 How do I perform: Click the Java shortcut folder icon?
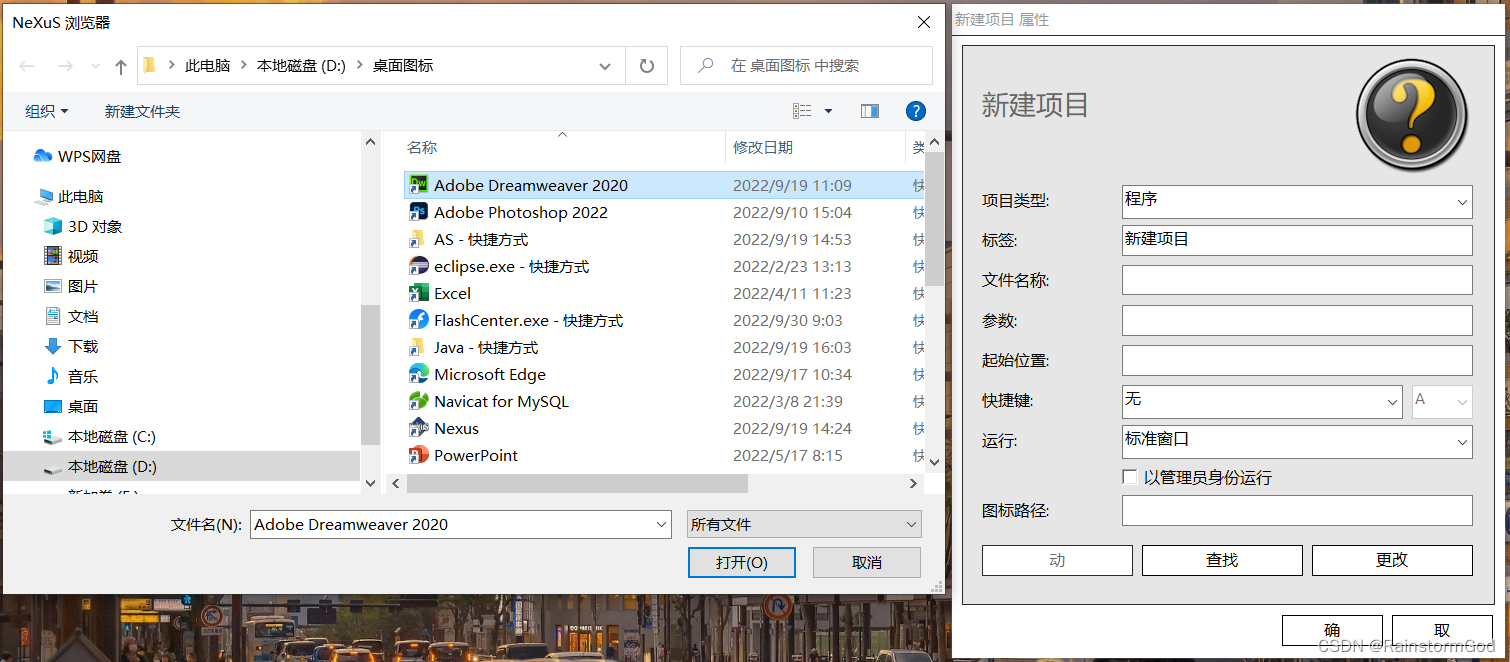[419, 347]
